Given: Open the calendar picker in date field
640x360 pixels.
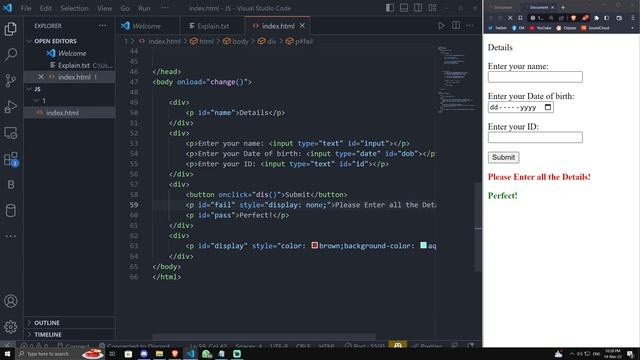Looking at the screenshot, I should pos(548,107).
